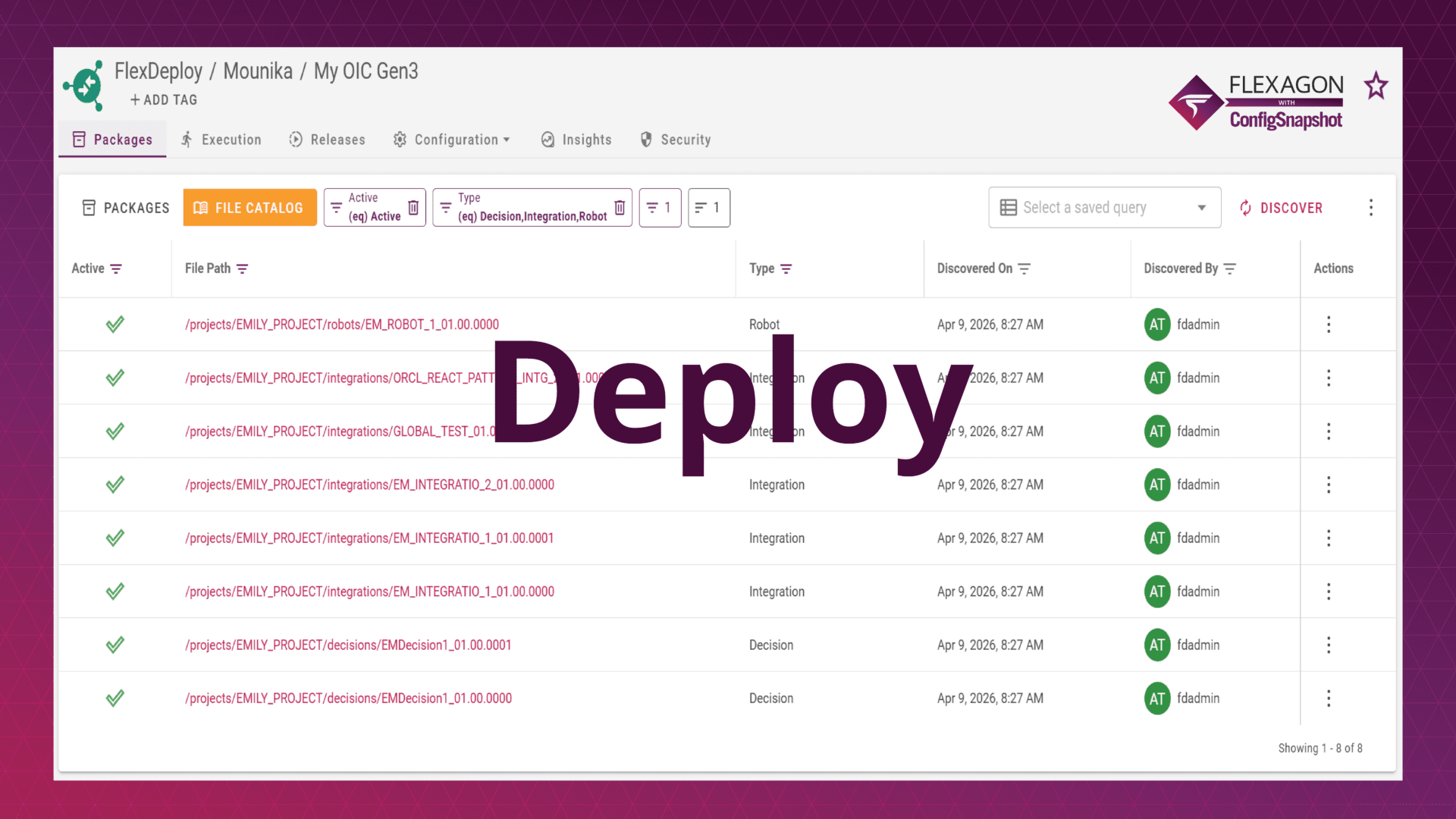Open actions menu for EM_ROBOT_1 row
The height and width of the screenshot is (819, 1456).
click(1329, 325)
